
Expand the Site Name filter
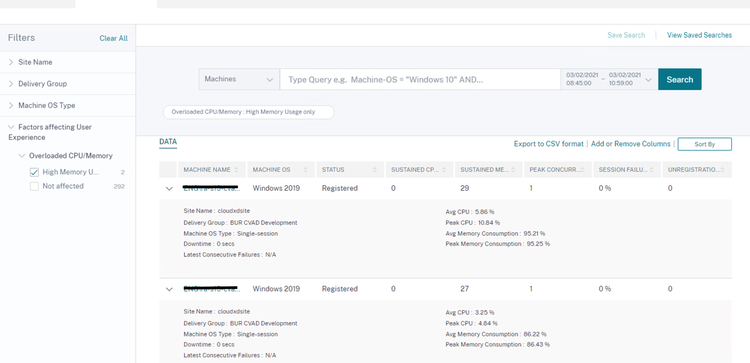11,62
